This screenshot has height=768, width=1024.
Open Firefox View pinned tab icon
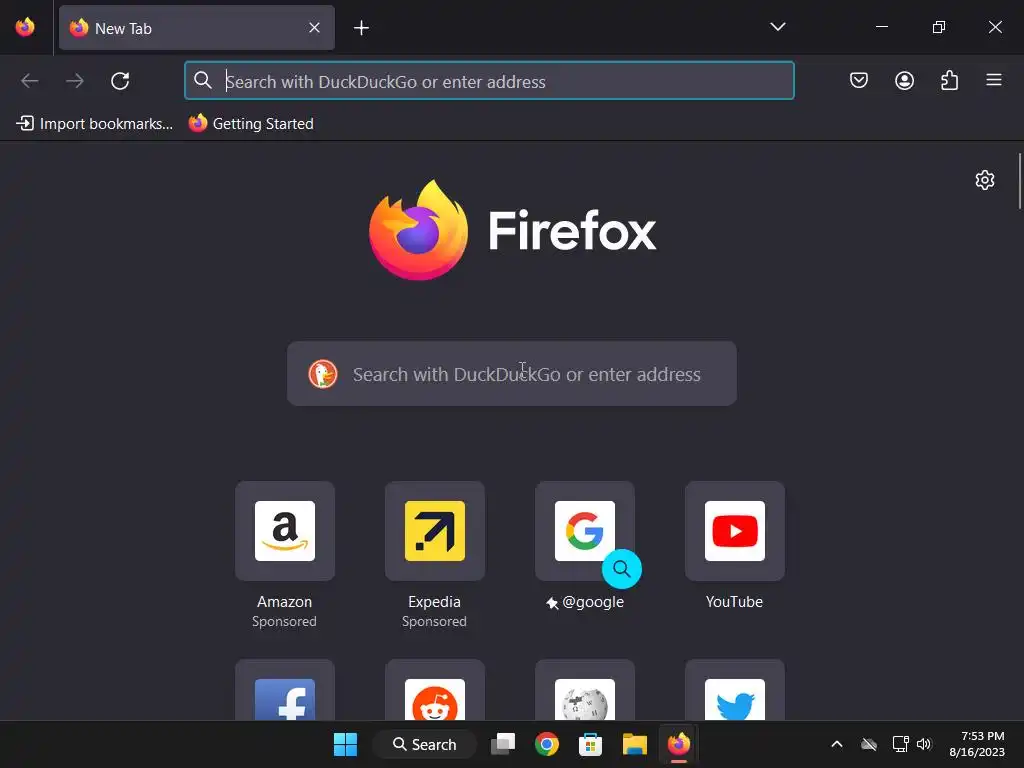point(25,27)
